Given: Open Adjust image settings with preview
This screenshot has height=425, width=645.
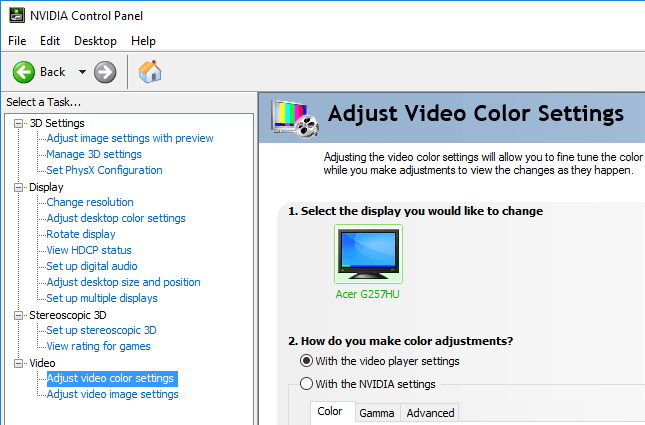Looking at the screenshot, I should click(x=130, y=138).
